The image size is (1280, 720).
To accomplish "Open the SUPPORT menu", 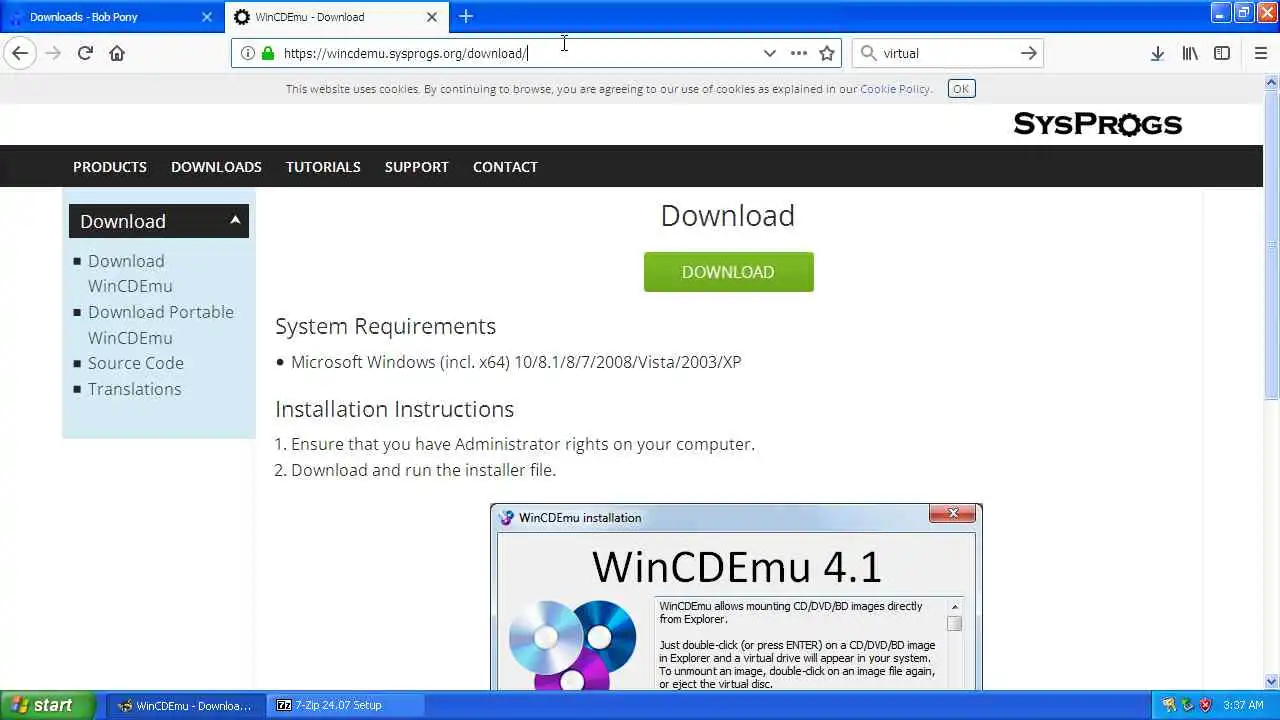I will [417, 167].
